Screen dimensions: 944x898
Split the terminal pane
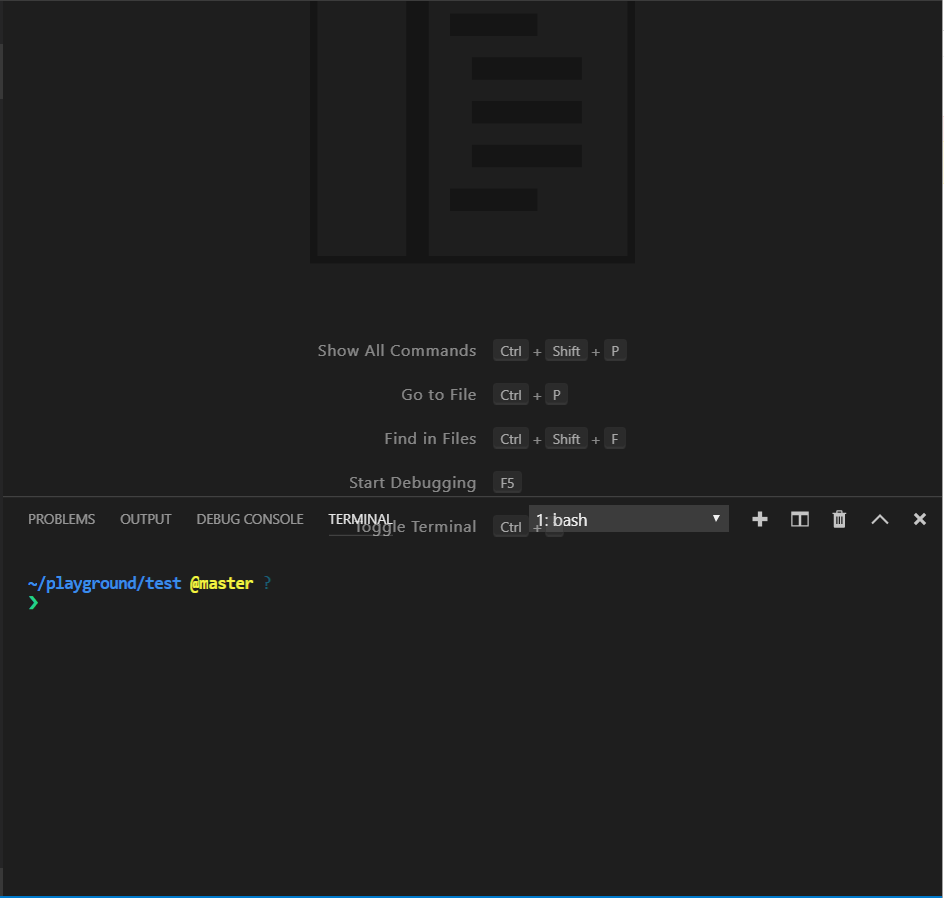point(800,519)
